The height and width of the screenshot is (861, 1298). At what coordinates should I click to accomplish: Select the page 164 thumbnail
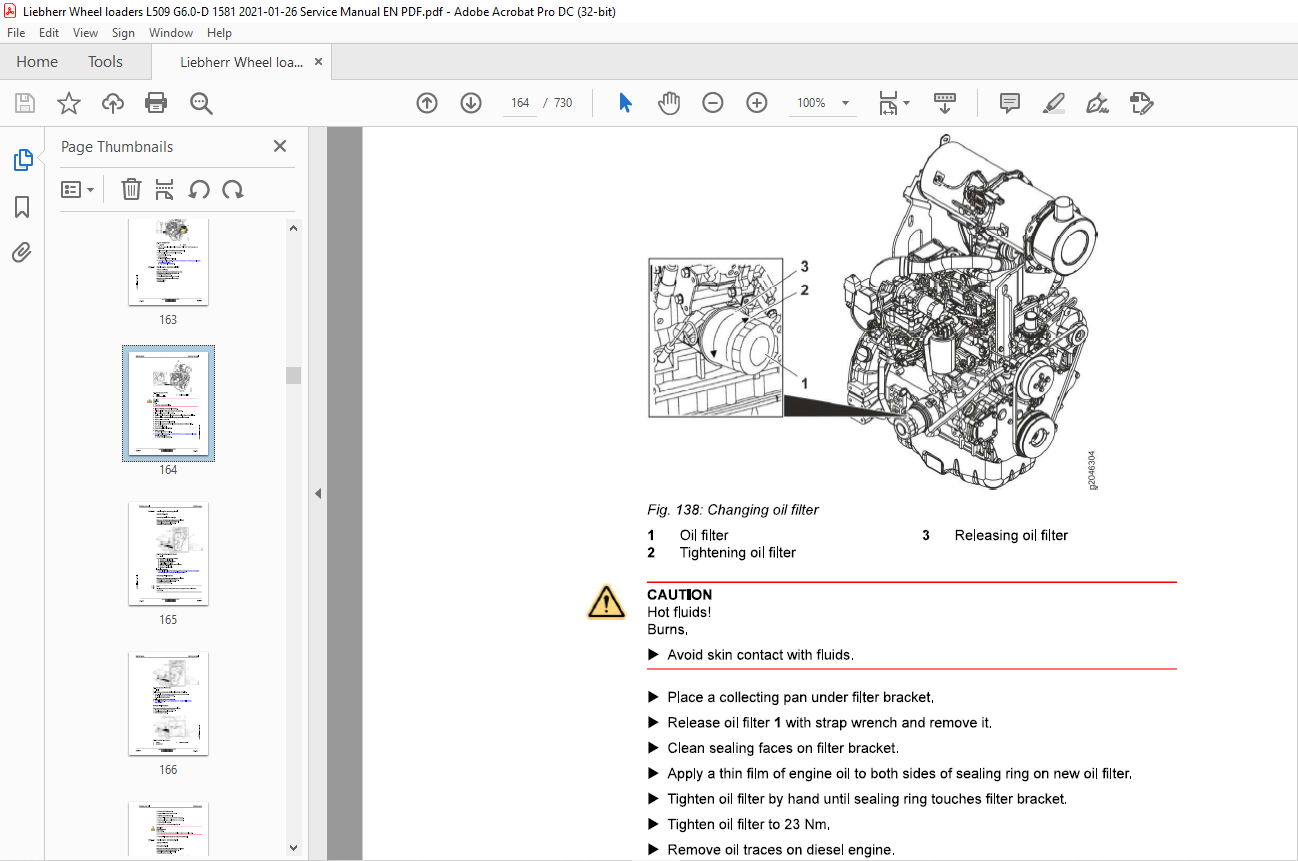coord(168,403)
